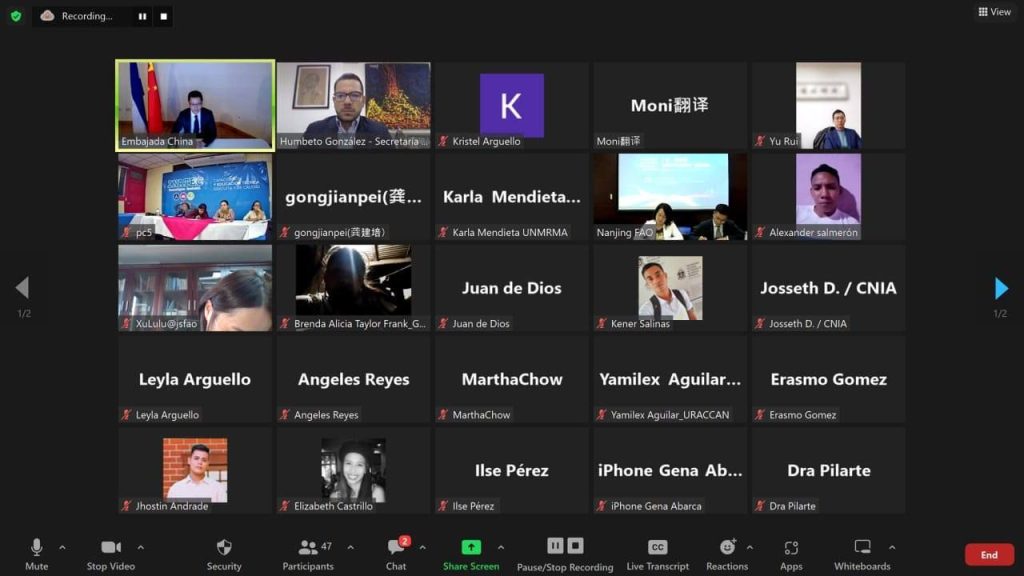
Task: Open the Chat panel with unread messages
Action: (x=396, y=554)
